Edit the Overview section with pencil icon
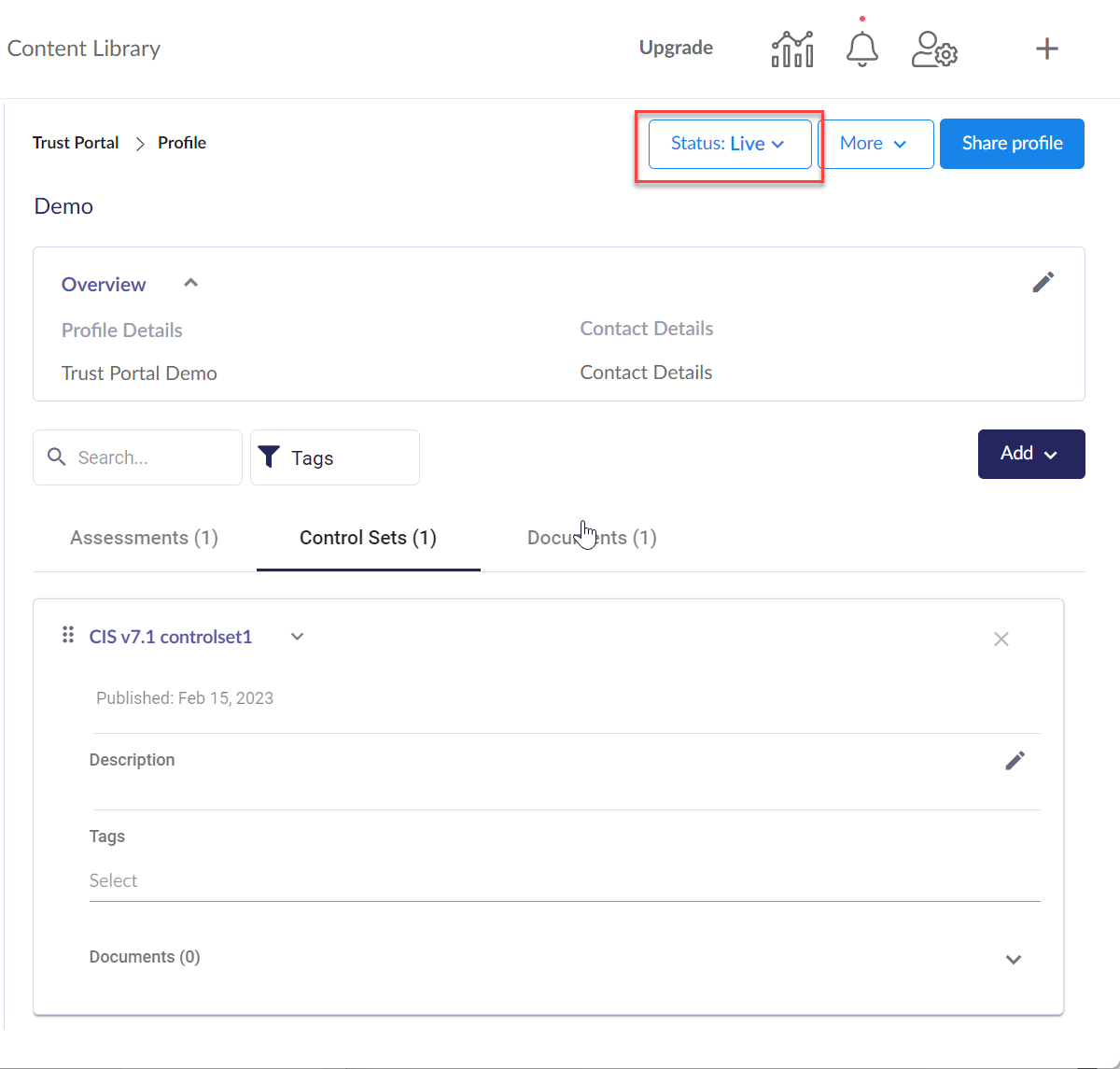1120x1069 pixels. coord(1043,282)
